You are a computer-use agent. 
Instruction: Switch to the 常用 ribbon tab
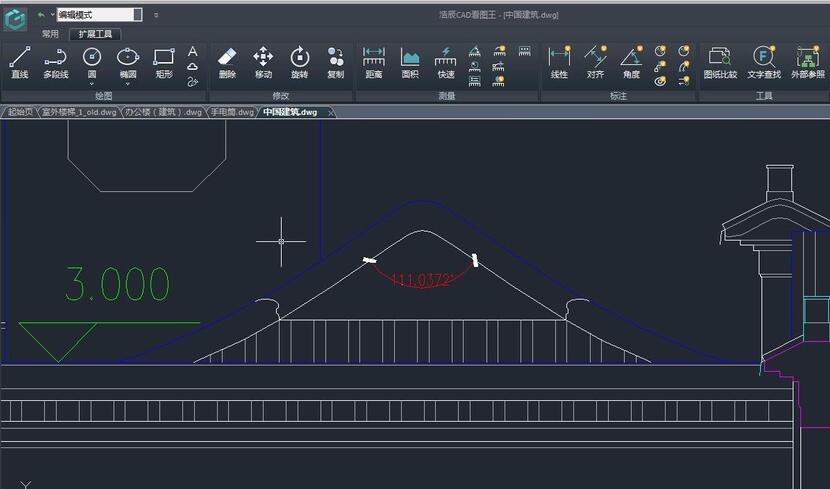[x=50, y=34]
